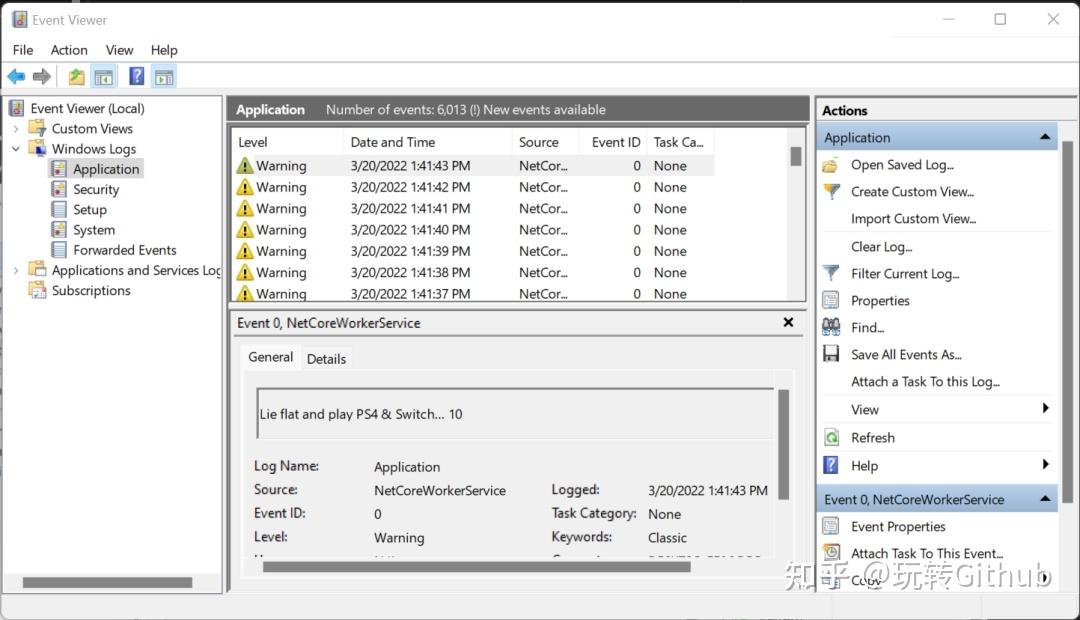This screenshot has height=620, width=1080.
Task: Expand the Applications and Services Logs node
Action: point(14,270)
